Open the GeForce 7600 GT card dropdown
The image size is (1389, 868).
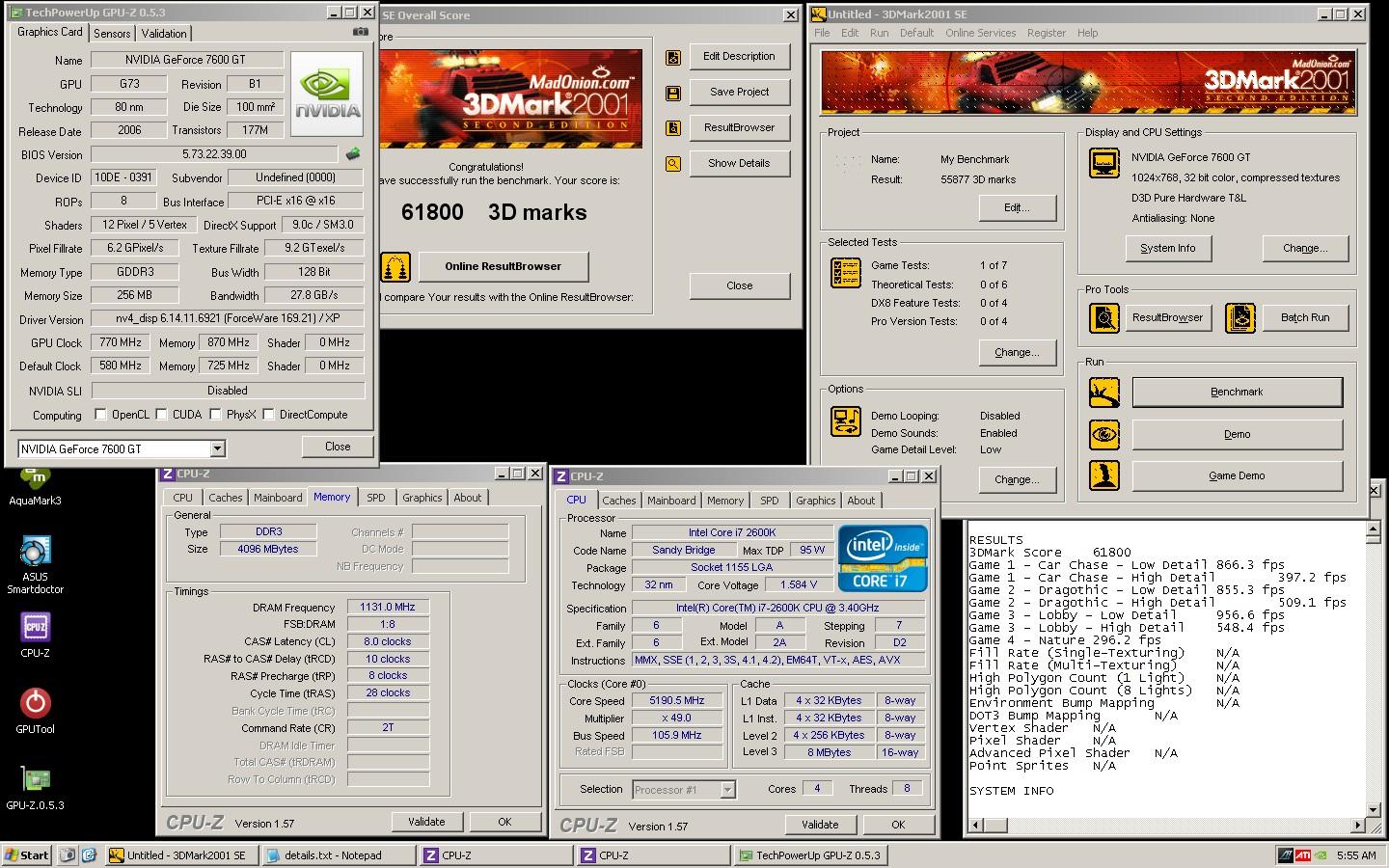pos(218,448)
